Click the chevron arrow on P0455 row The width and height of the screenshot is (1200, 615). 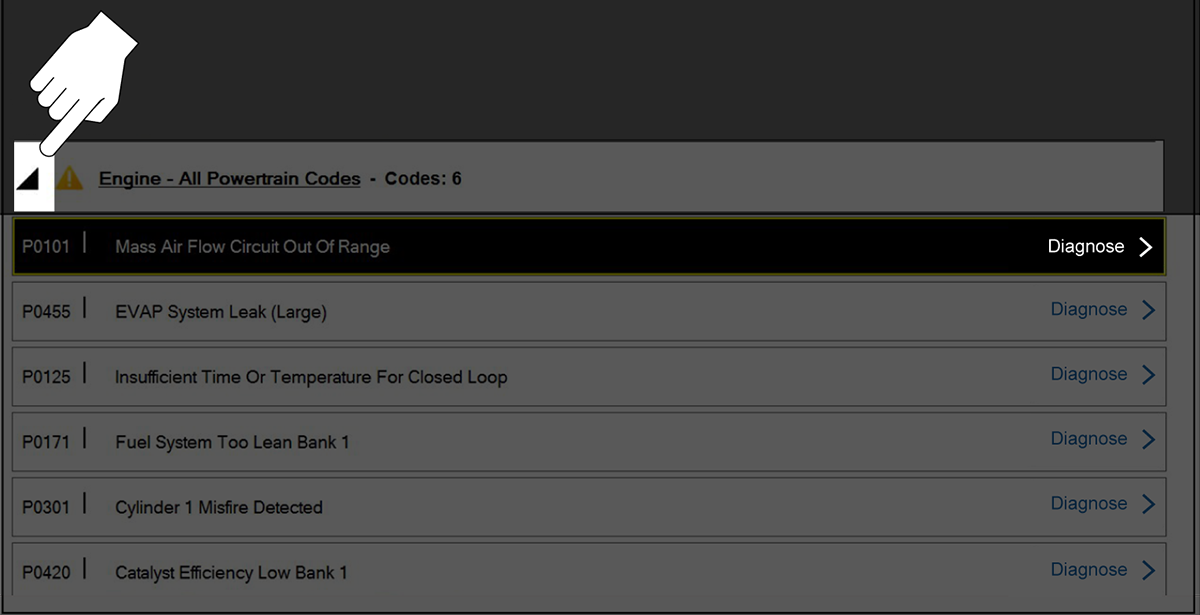click(x=1148, y=311)
